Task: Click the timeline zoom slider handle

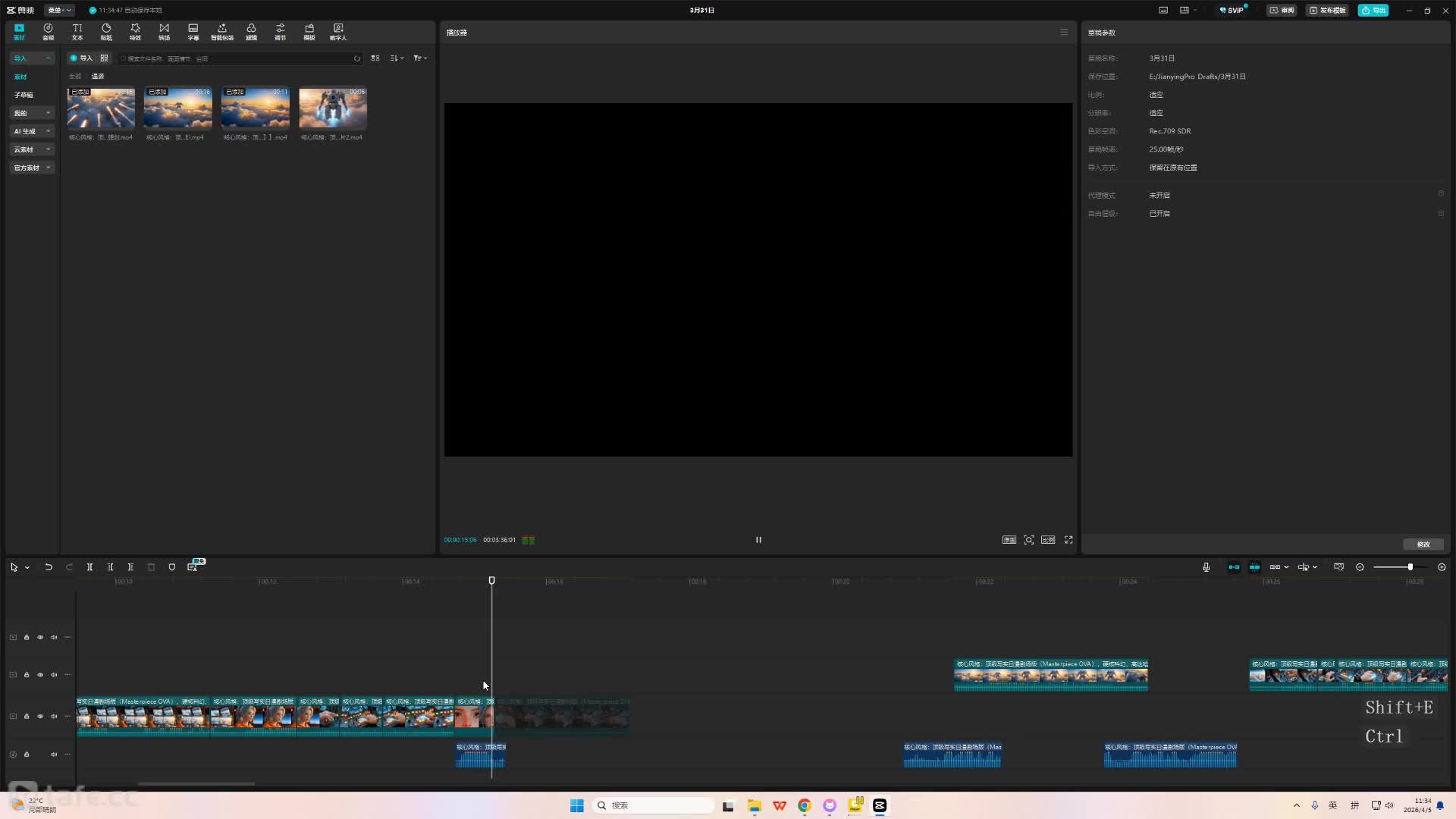Action: point(1410,567)
